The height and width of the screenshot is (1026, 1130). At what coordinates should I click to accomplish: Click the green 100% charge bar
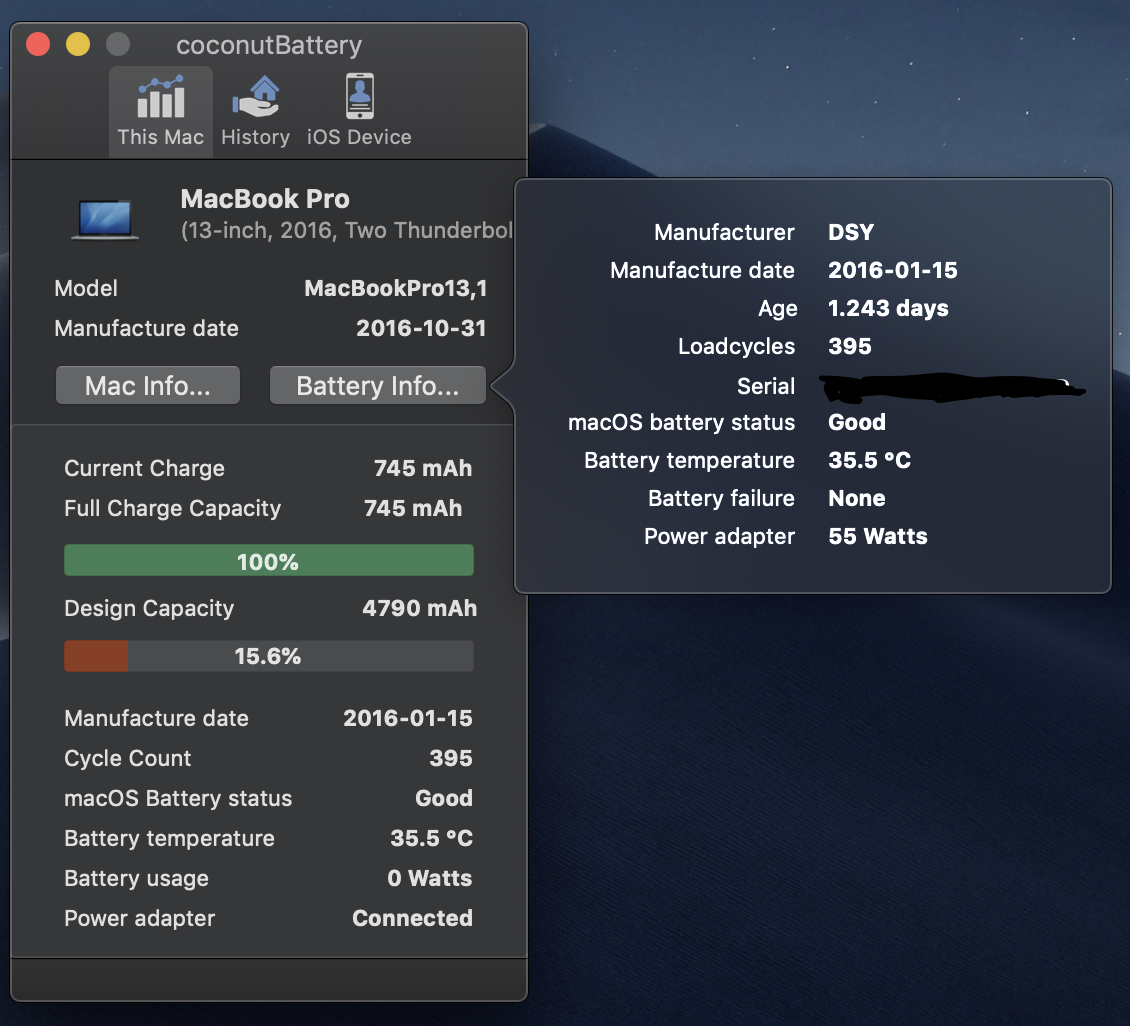(269, 561)
